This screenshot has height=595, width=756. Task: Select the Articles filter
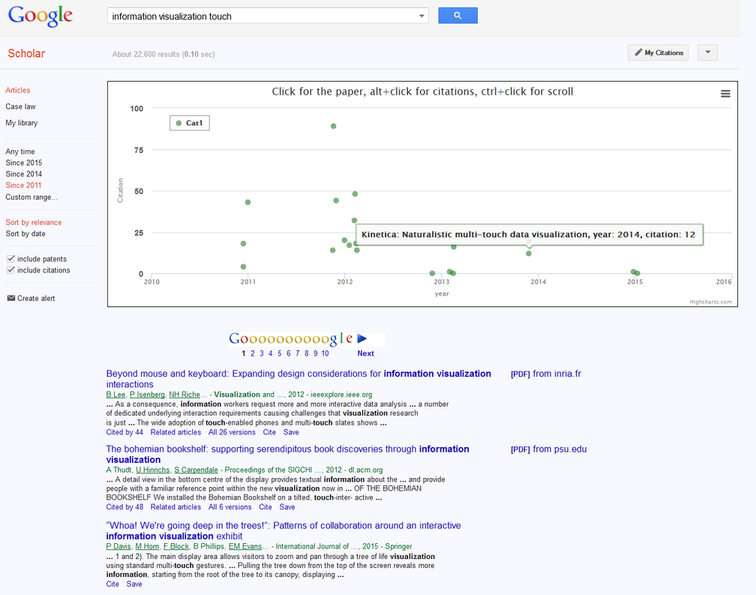18,90
